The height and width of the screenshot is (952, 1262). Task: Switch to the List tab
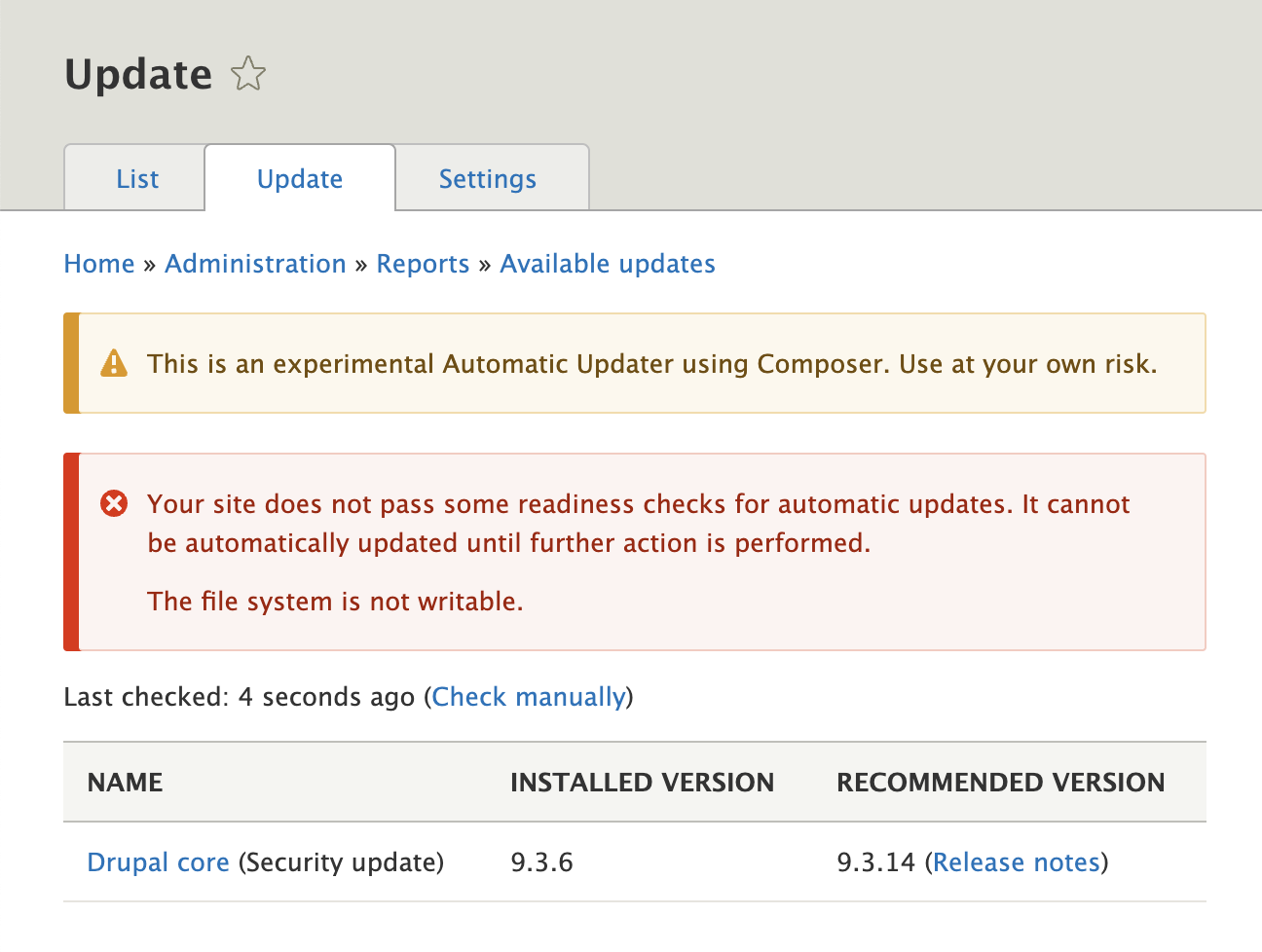coord(136,179)
